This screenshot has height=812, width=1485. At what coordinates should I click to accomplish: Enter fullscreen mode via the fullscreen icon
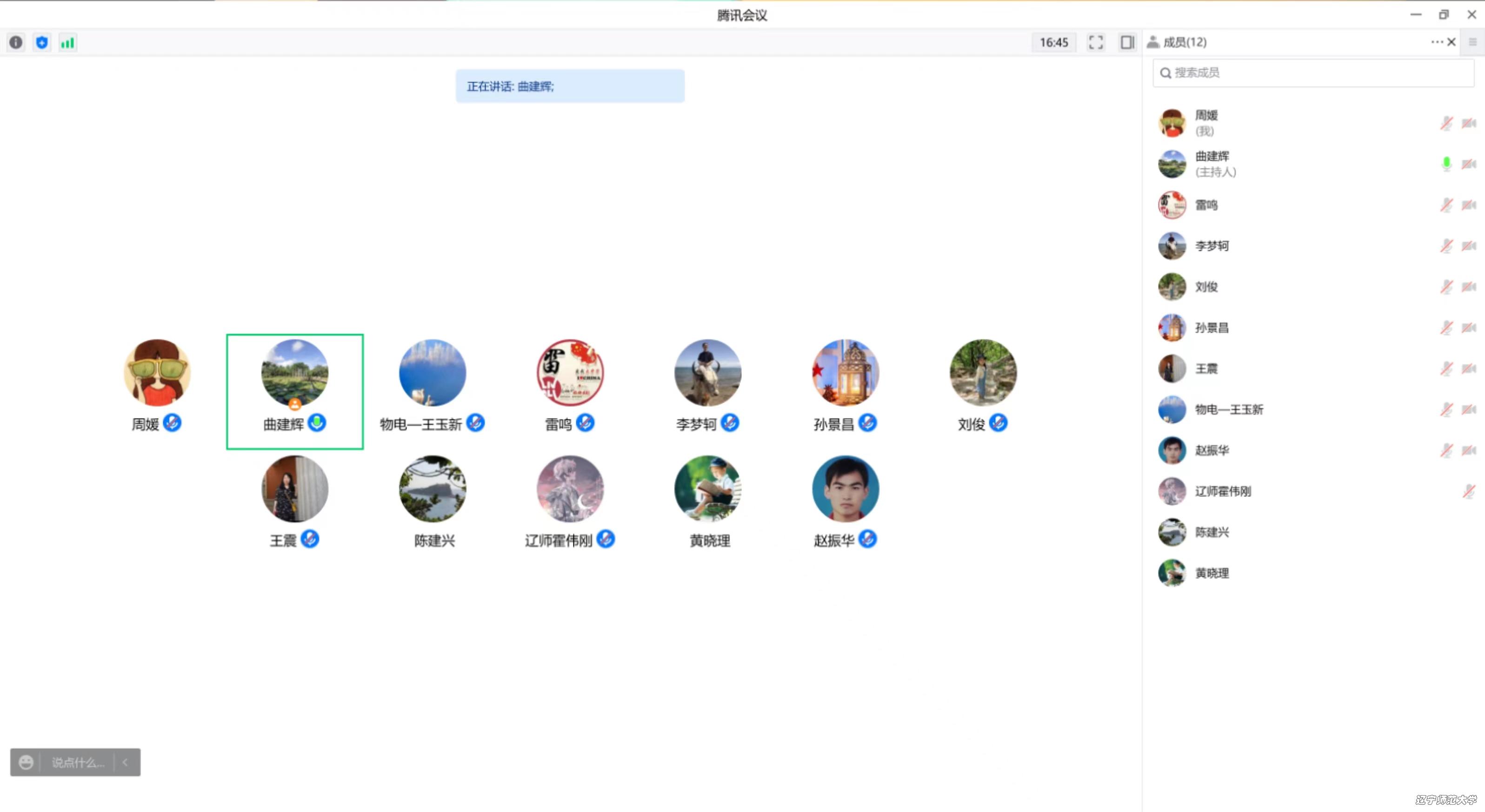pyautogui.click(x=1095, y=42)
